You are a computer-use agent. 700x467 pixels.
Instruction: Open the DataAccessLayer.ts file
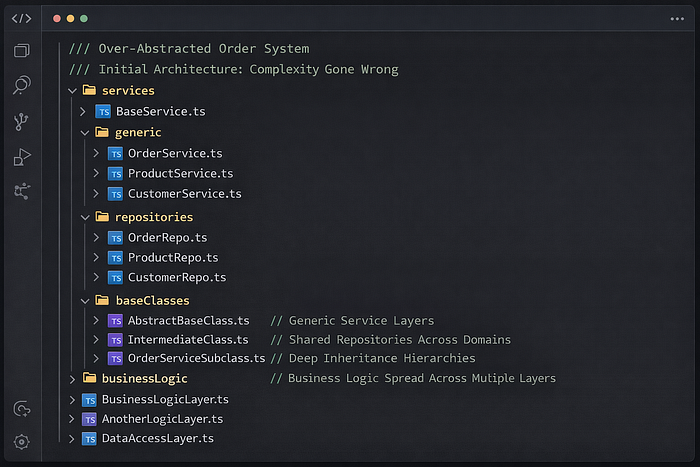tap(157, 438)
